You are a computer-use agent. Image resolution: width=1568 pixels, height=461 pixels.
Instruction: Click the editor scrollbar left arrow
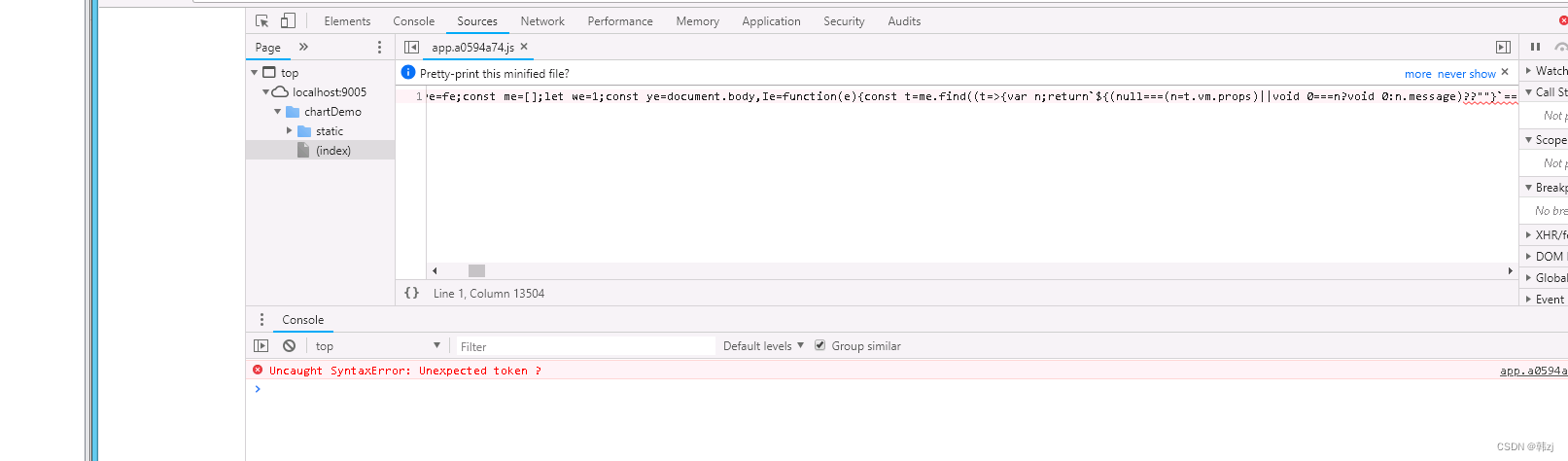(435, 270)
